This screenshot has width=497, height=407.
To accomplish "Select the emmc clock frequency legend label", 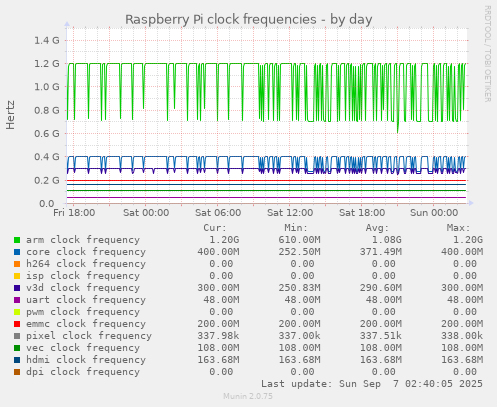I will pyautogui.click(x=86, y=324).
